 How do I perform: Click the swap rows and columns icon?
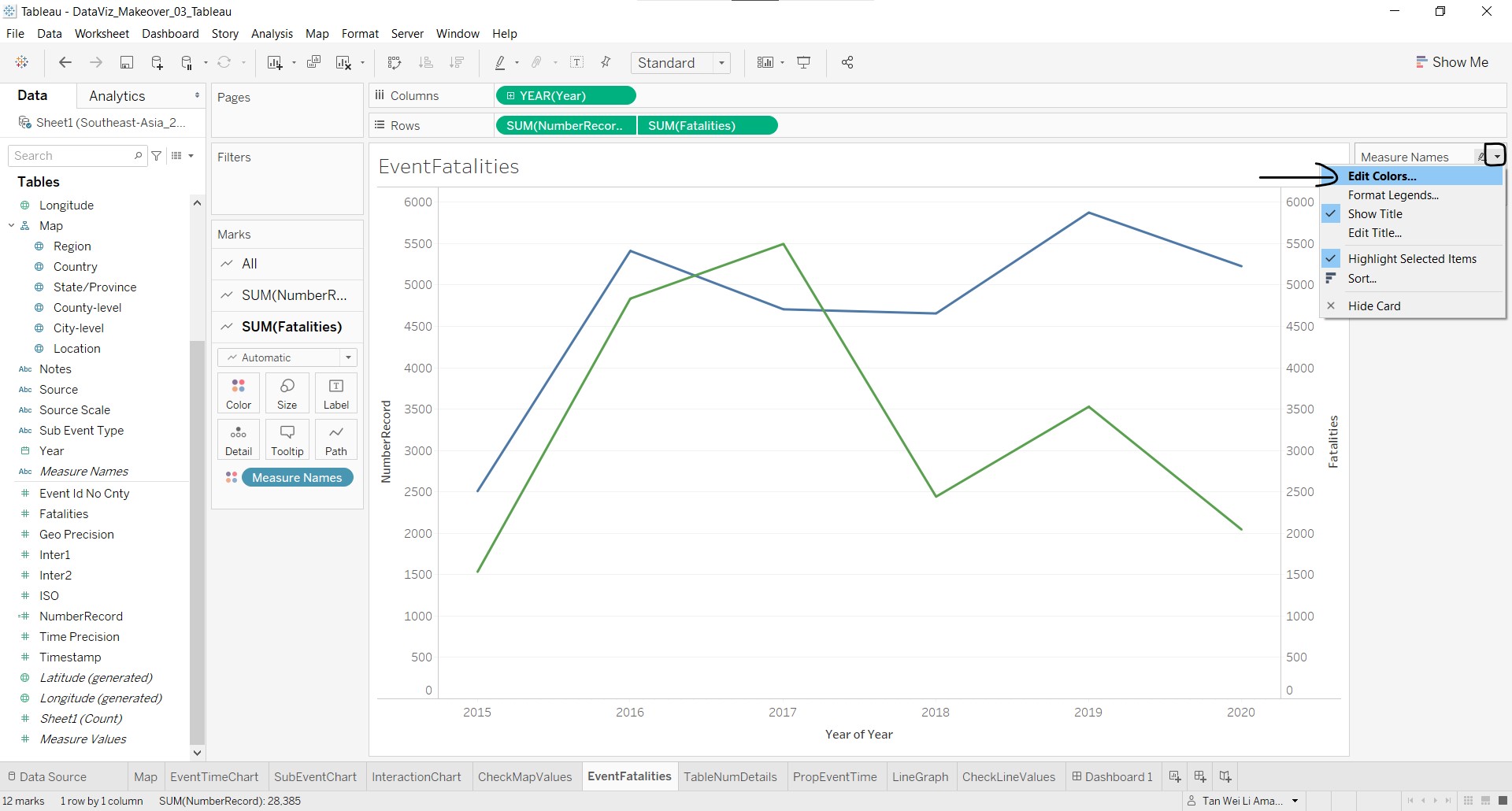pos(395,63)
